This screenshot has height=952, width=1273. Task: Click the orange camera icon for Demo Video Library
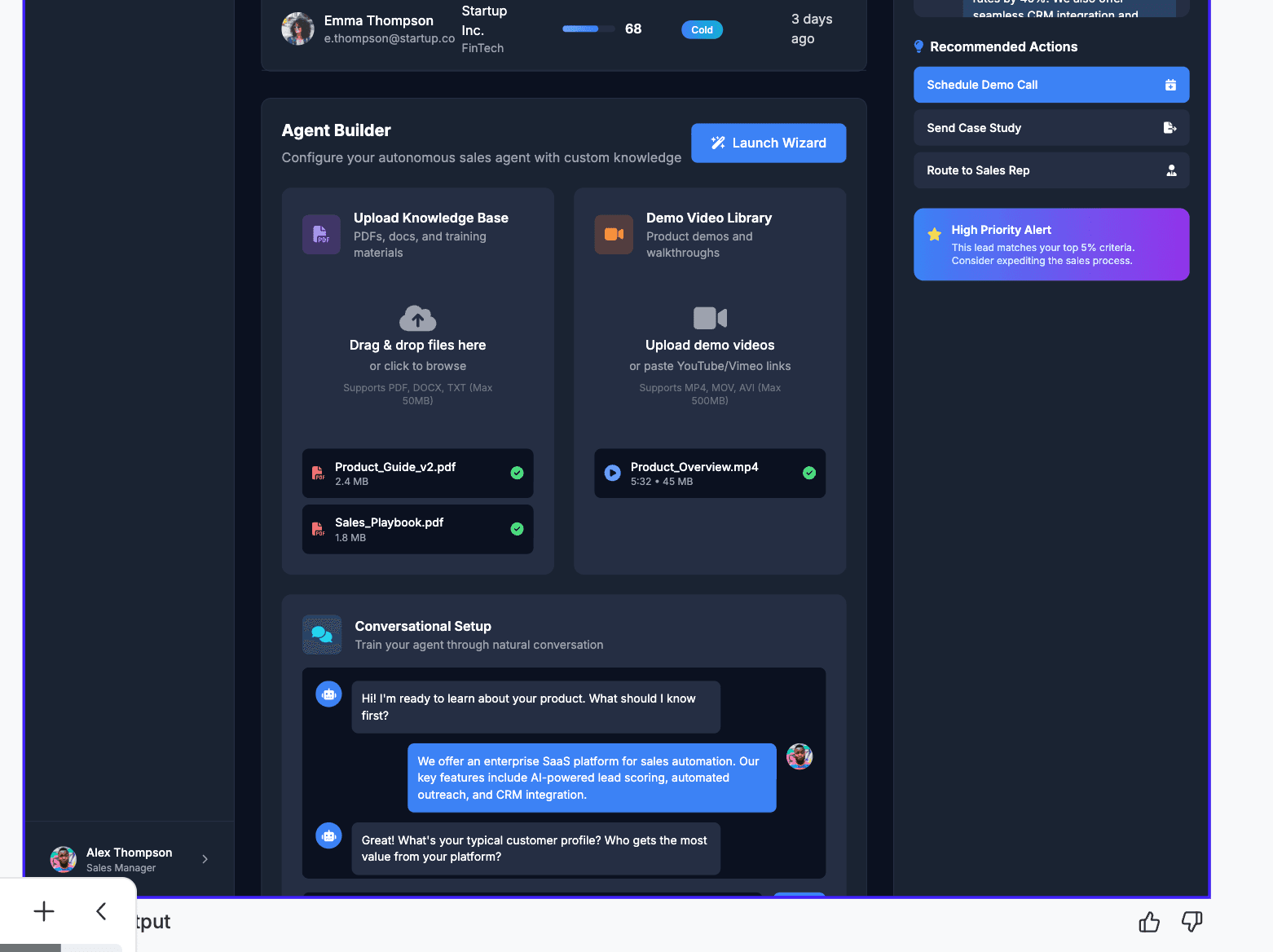[614, 235]
